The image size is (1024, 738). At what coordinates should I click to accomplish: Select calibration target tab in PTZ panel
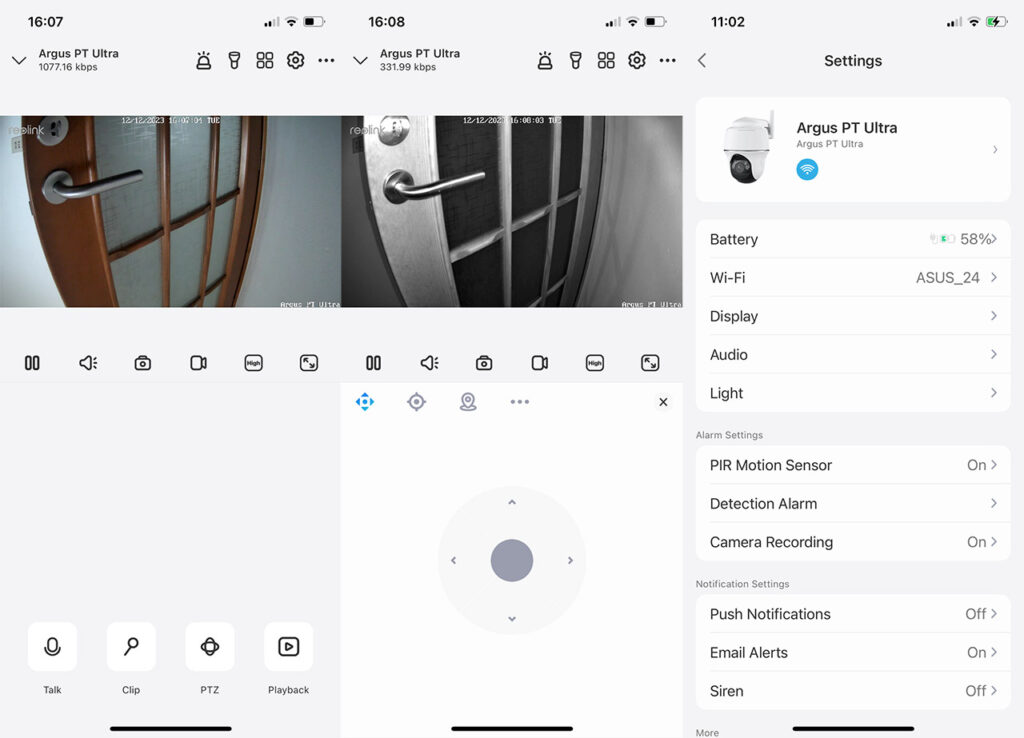coord(417,402)
